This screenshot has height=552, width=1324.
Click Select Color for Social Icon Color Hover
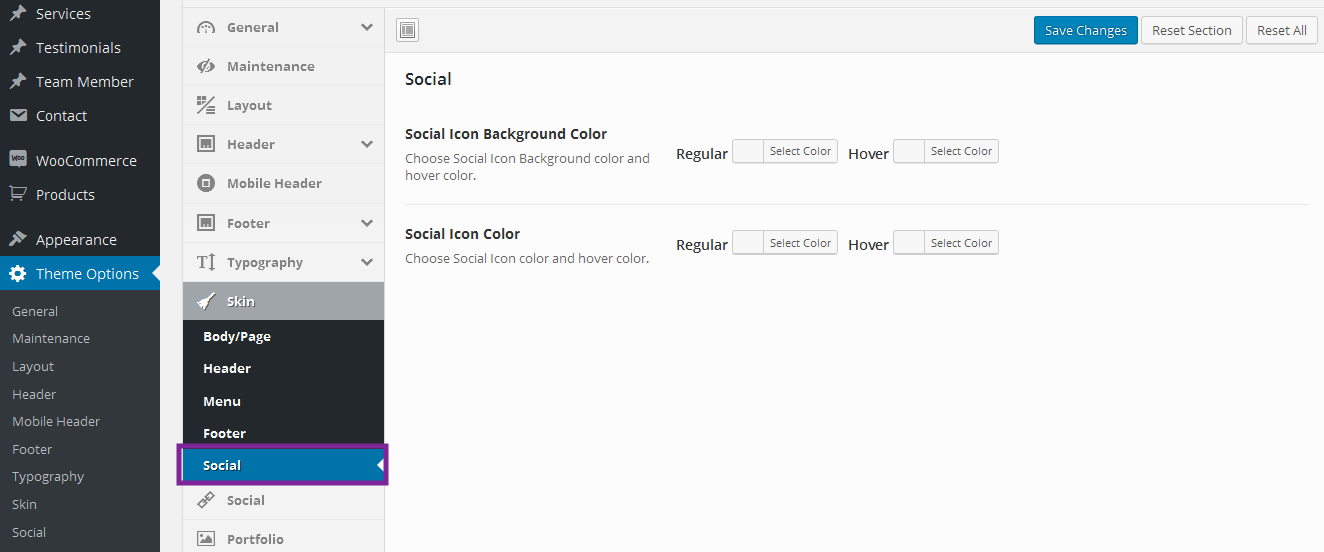960,243
